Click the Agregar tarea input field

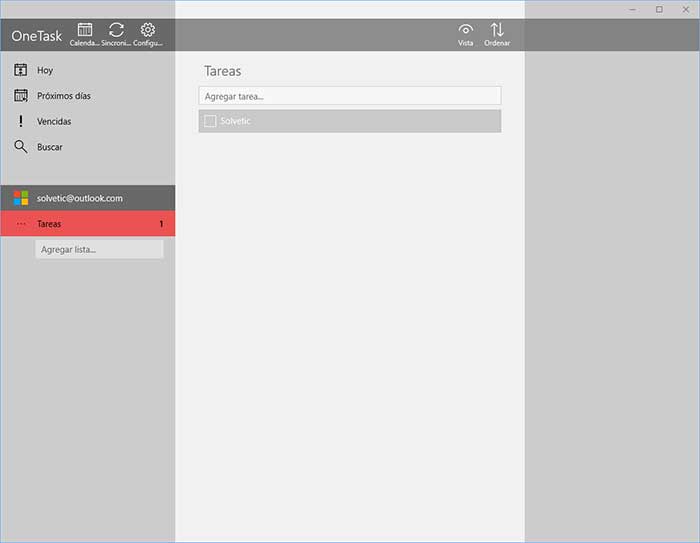click(x=350, y=96)
